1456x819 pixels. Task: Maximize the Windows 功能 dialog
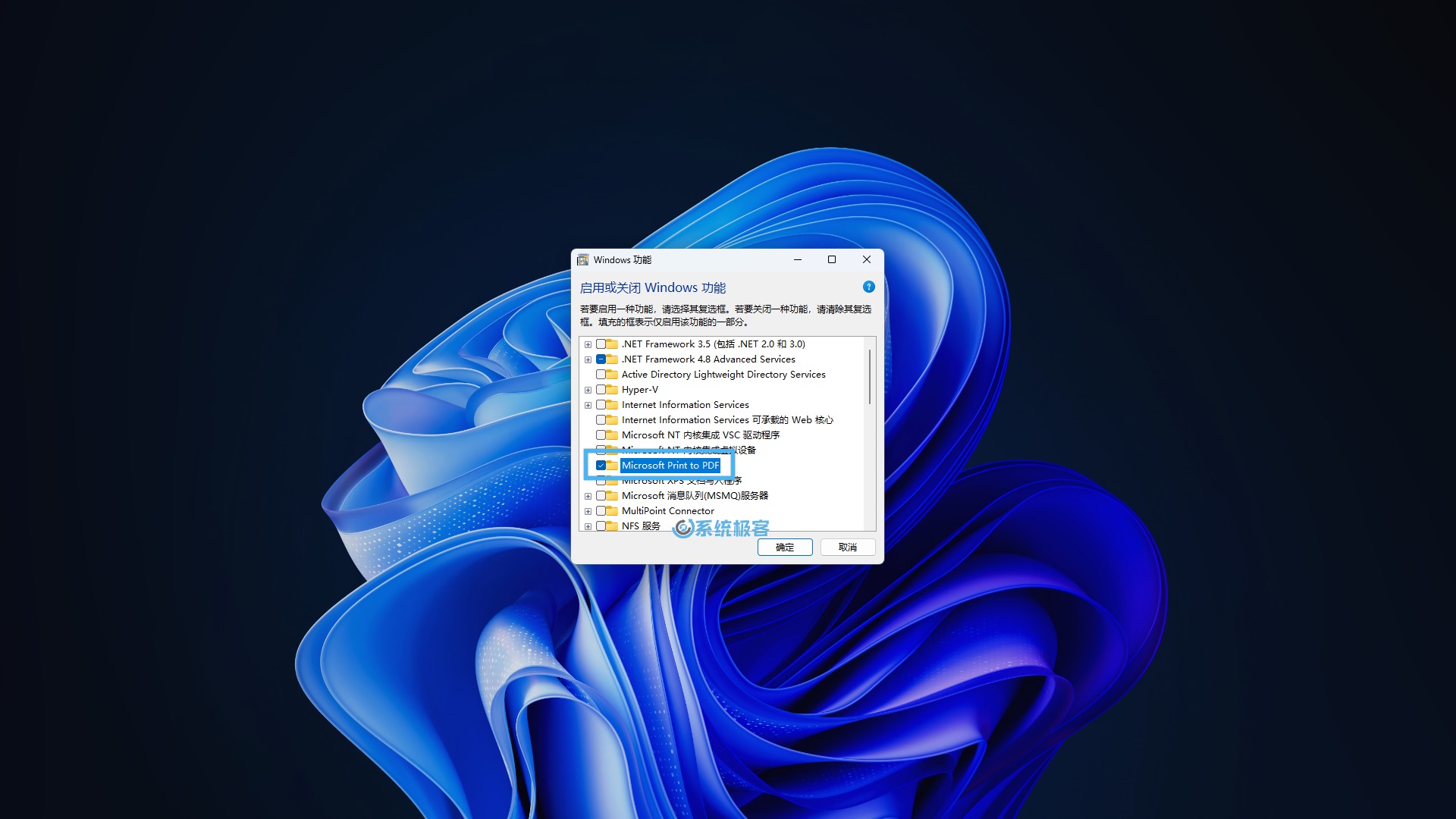tap(832, 259)
